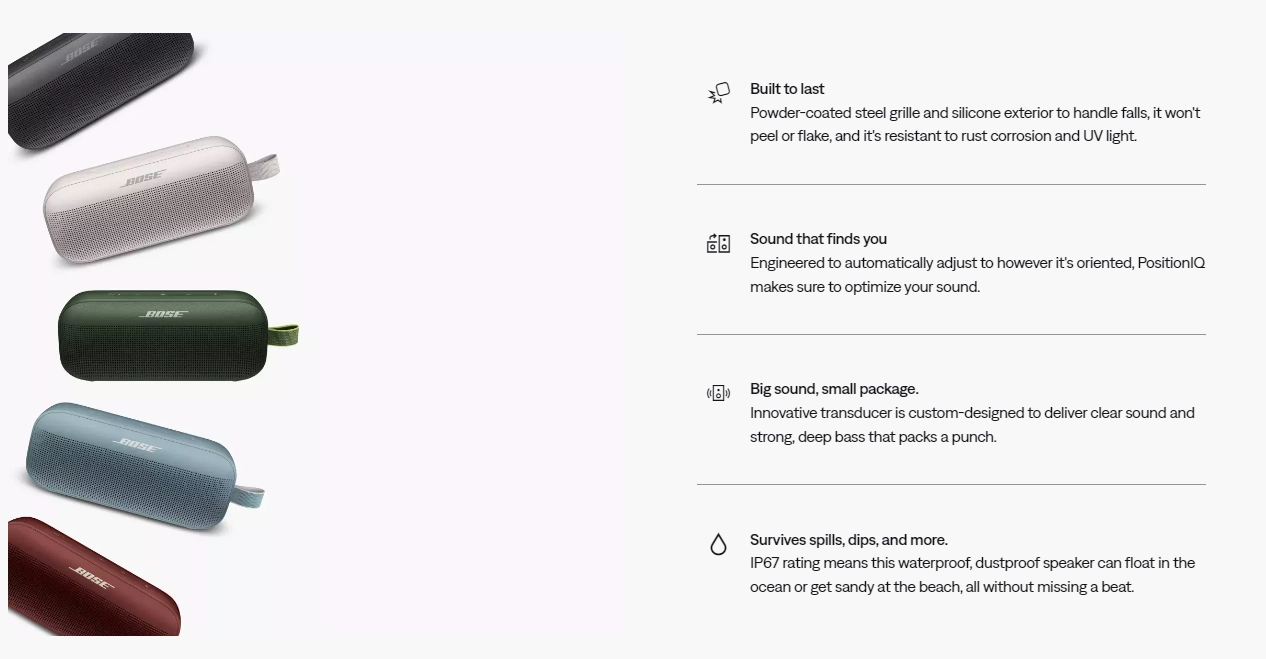1266x659 pixels.
Task: Click the Bose logo on the white speaker
Action: pyautogui.click(x=143, y=181)
